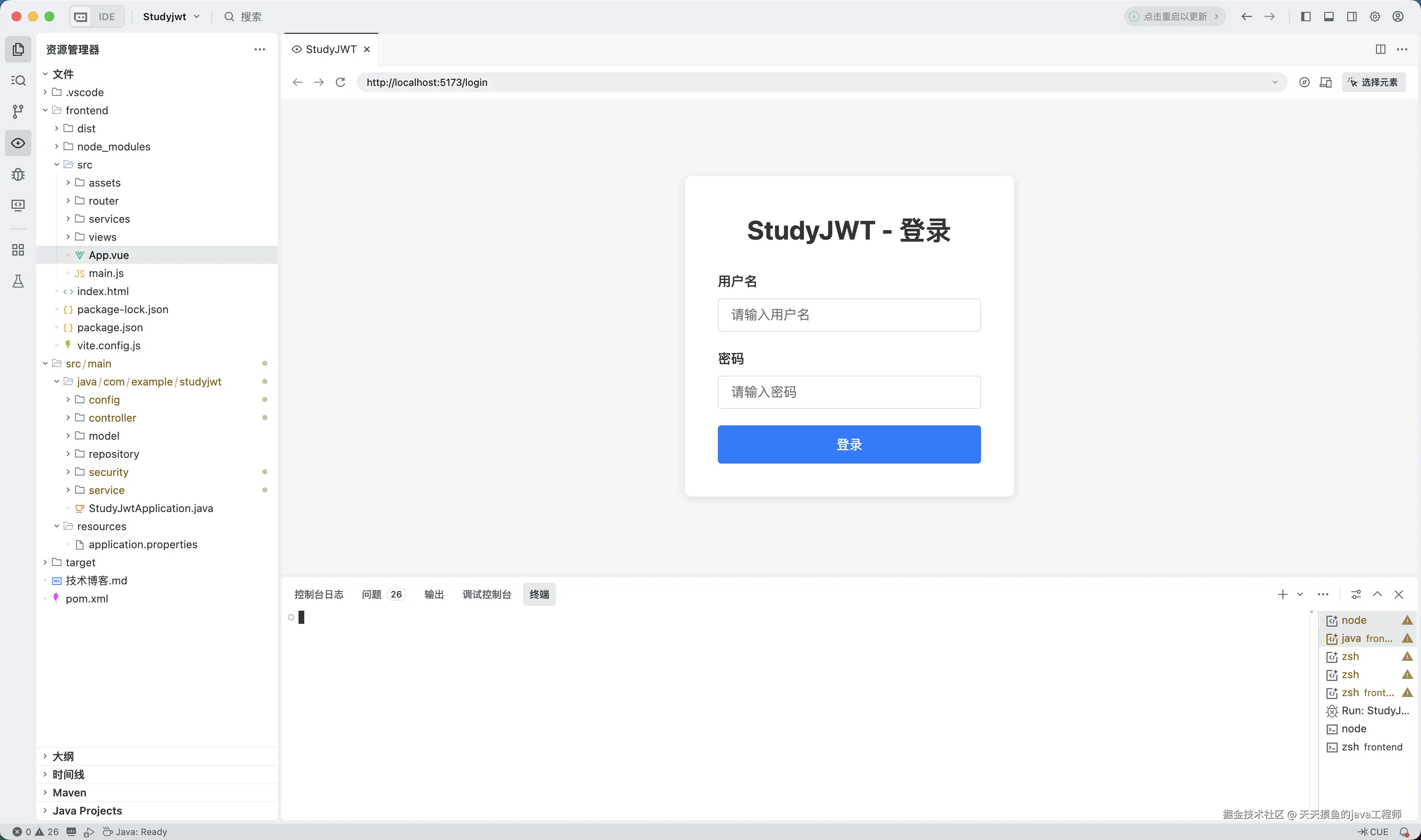1421x840 pixels.
Task: Reload the StudyJWT preview page
Action: (340, 82)
